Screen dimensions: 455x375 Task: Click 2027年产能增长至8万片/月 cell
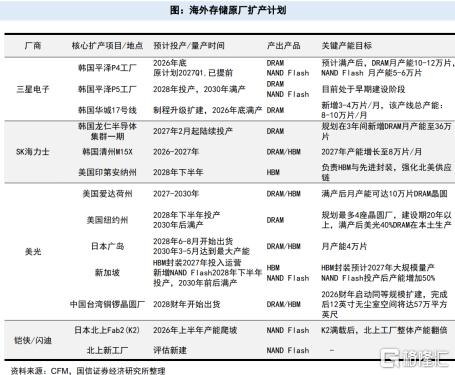click(x=371, y=152)
